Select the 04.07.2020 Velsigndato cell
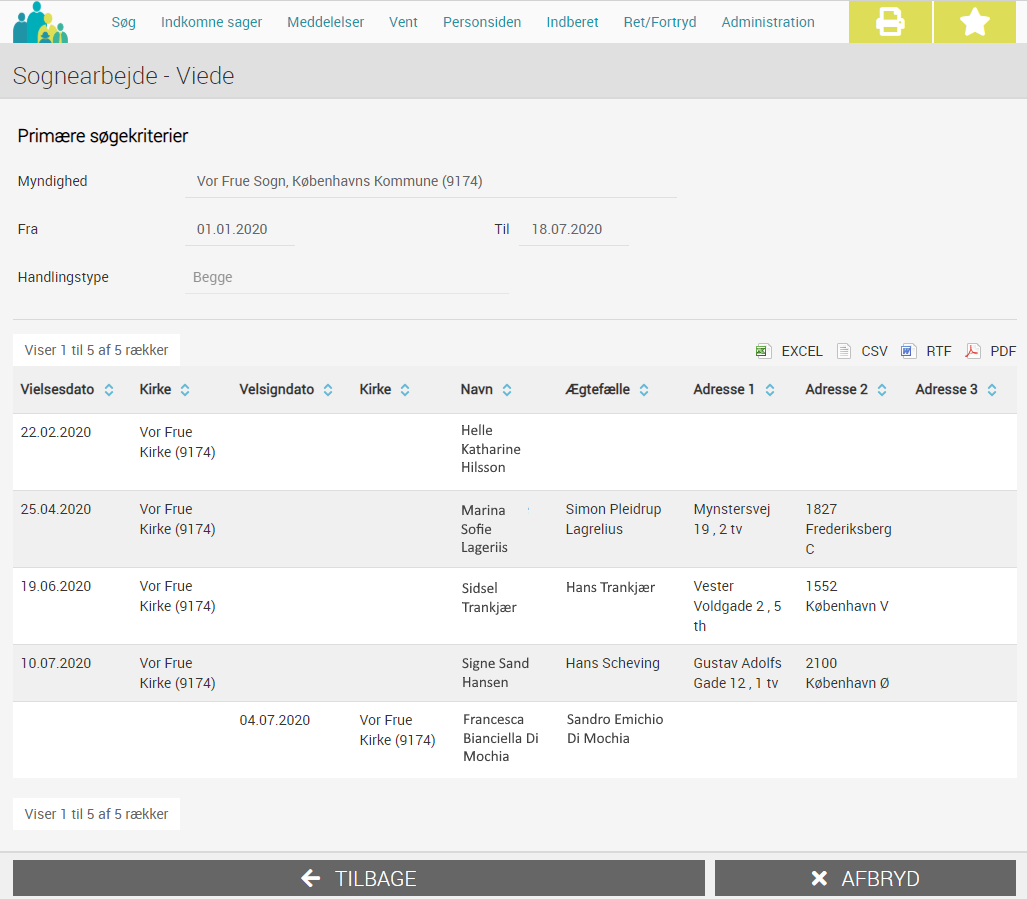 [274, 720]
